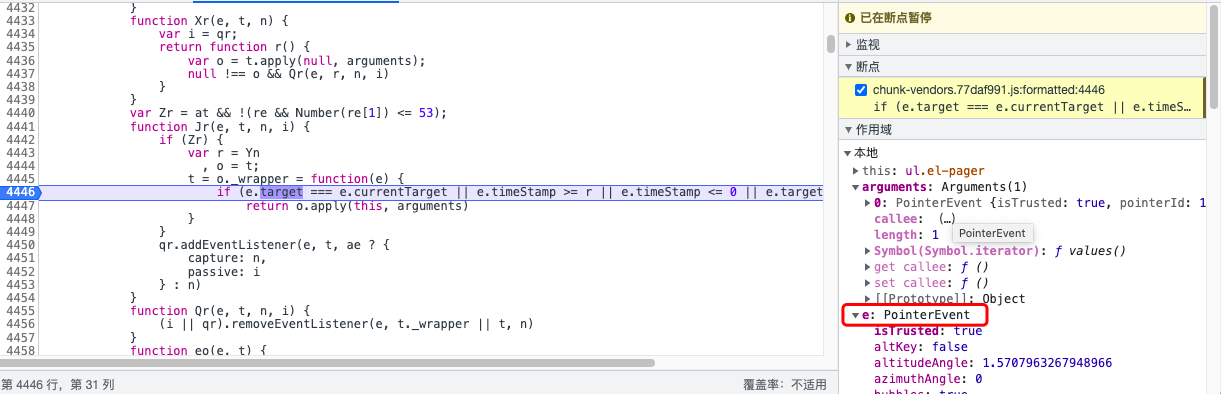The height and width of the screenshot is (394, 1221).
Task: Click the status text 第 4446 行，第 31 列
Action: (x=58, y=384)
